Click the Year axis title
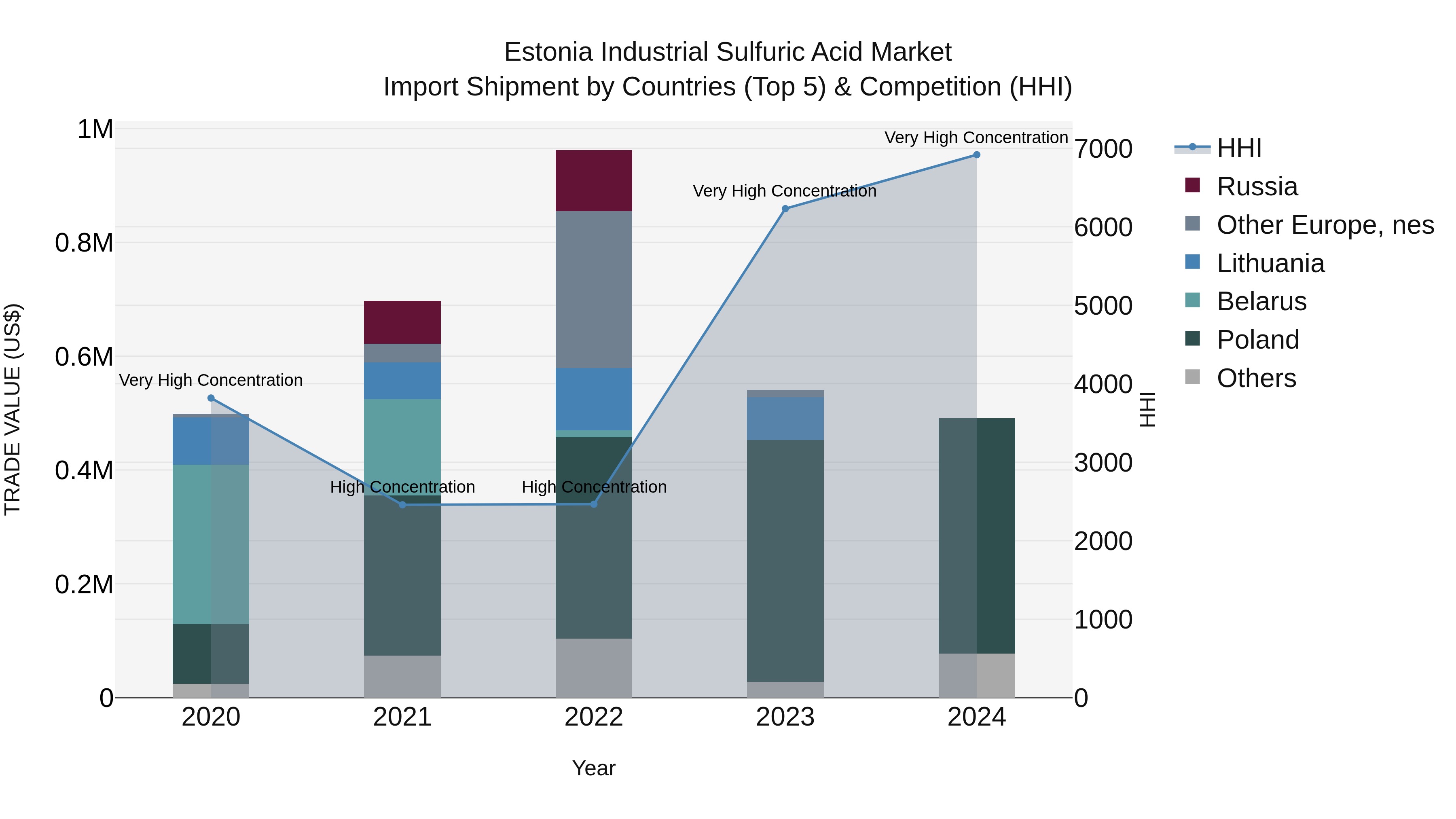Screen dimensions: 1456x819 click(594, 769)
